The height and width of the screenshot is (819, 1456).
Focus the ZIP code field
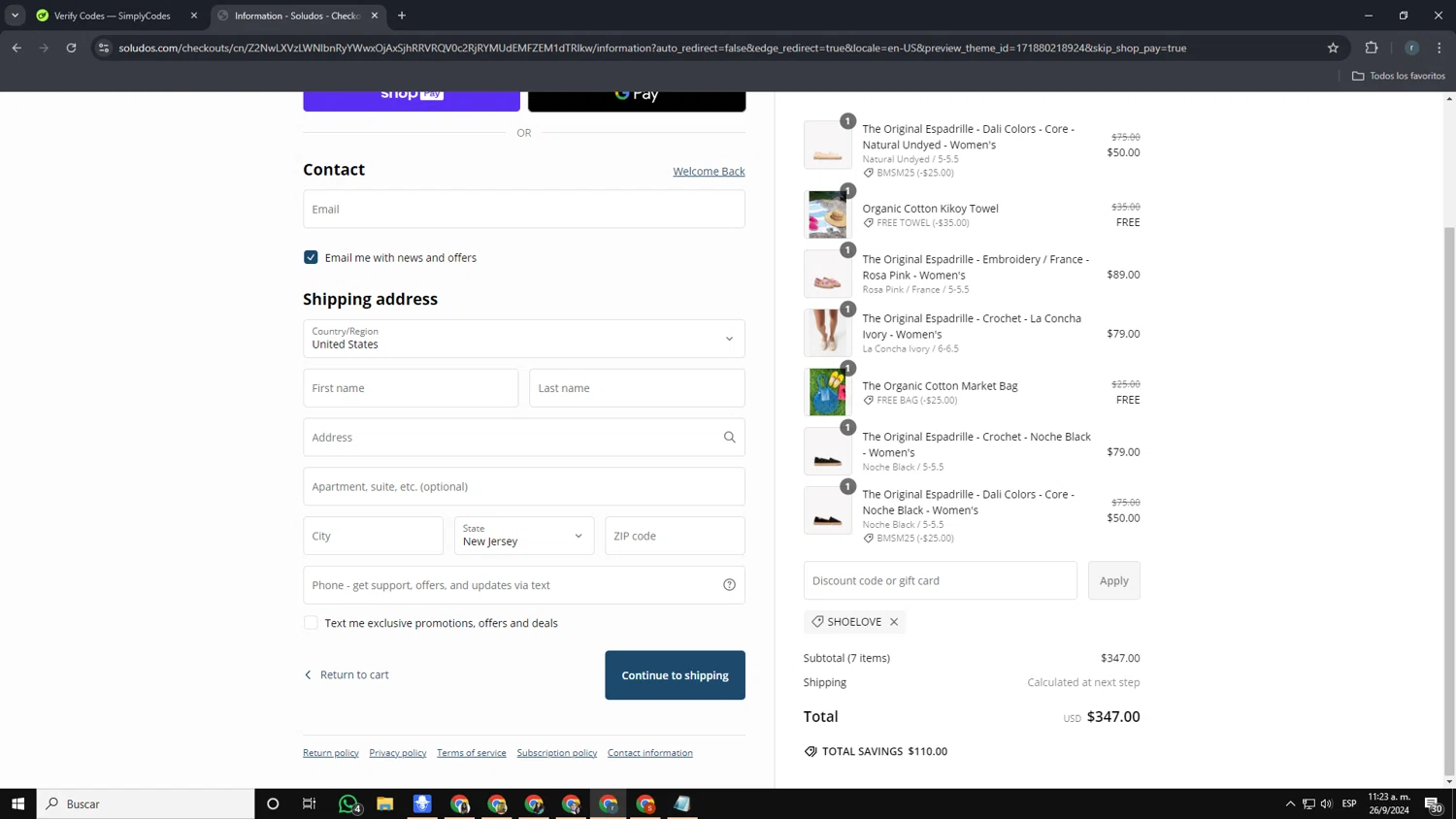coord(675,536)
